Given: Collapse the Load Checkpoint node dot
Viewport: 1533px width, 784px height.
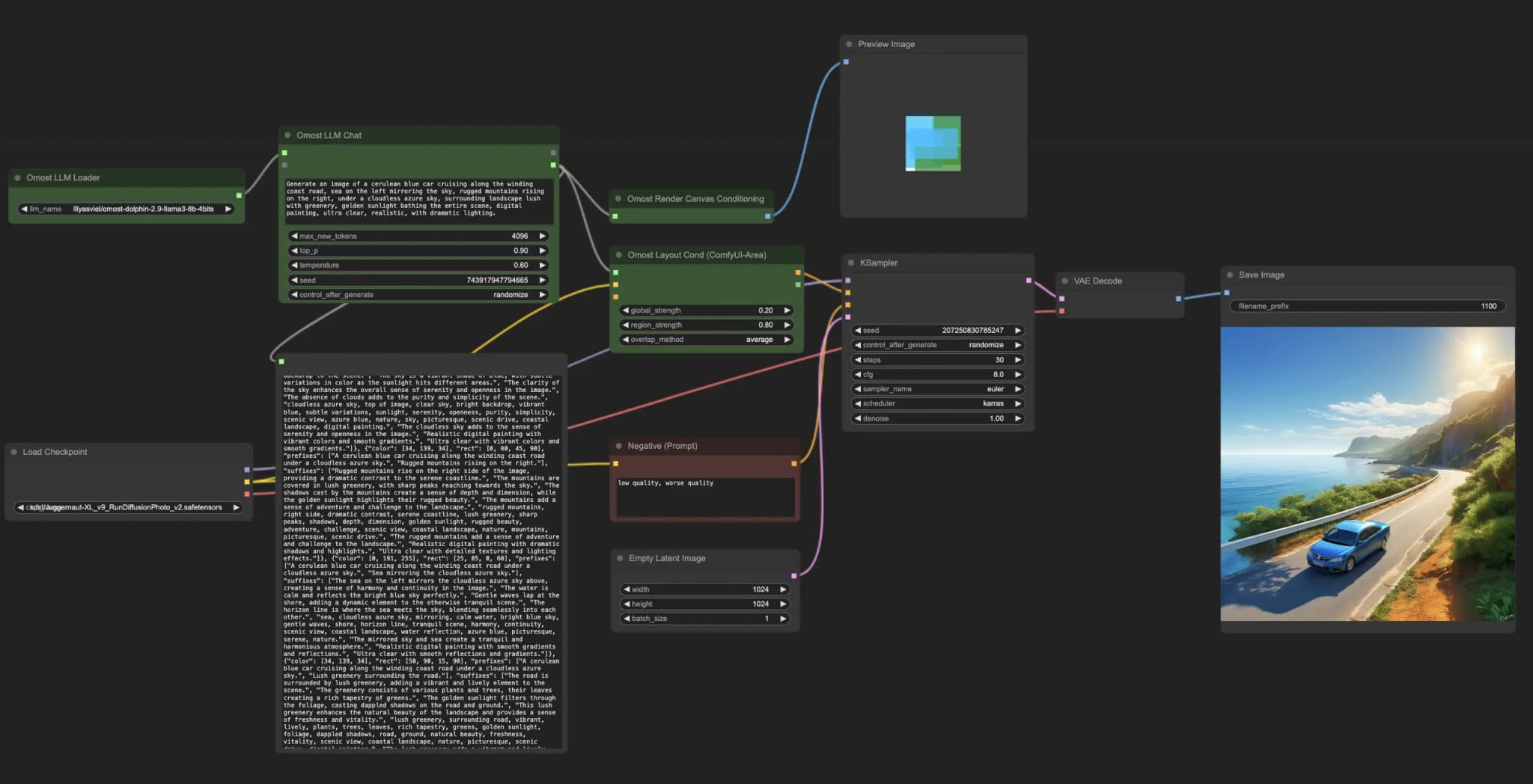Looking at the screenshot, I should [13, 452].
